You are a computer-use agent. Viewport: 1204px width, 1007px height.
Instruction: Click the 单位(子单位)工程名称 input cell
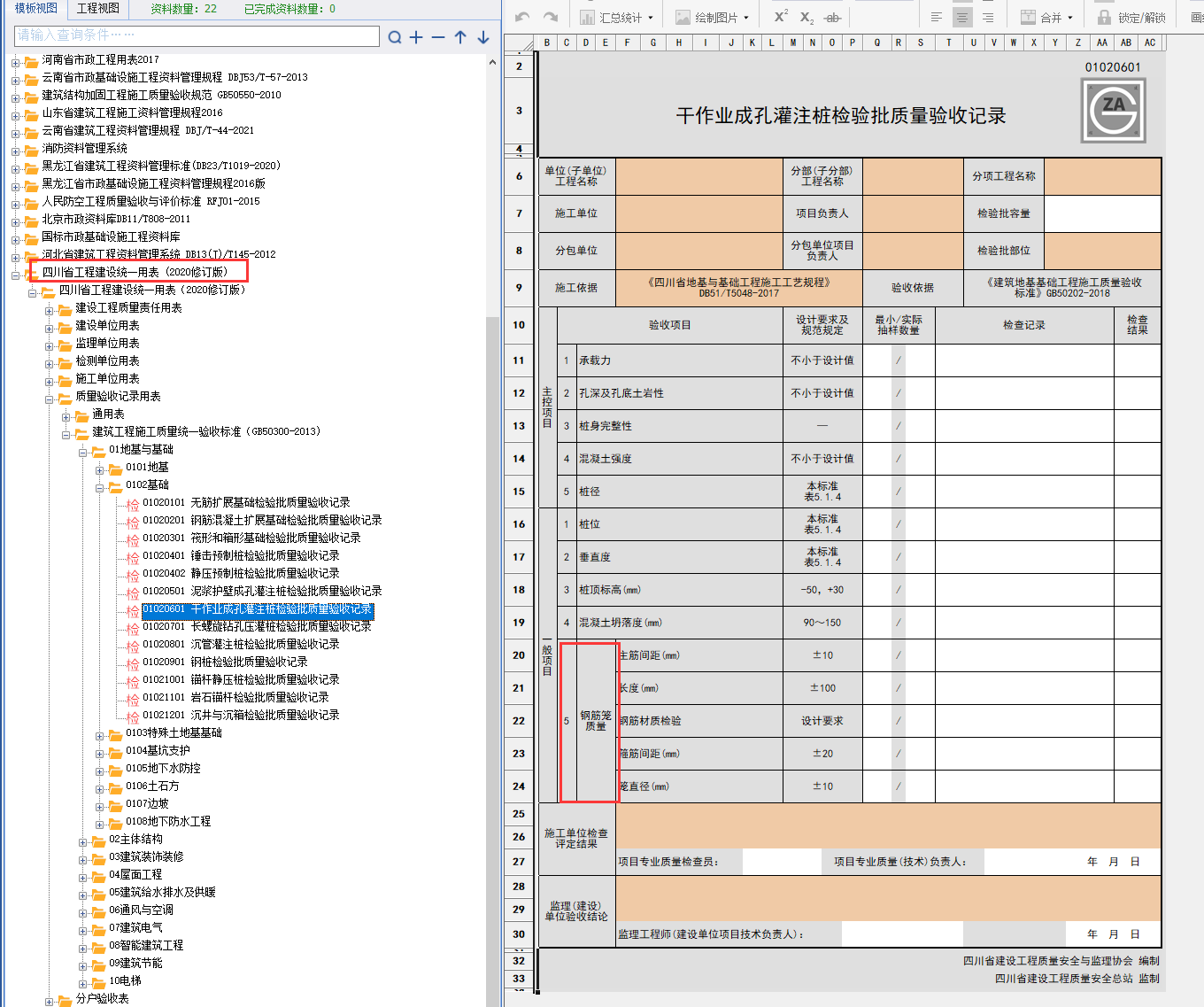click(698, 176)
